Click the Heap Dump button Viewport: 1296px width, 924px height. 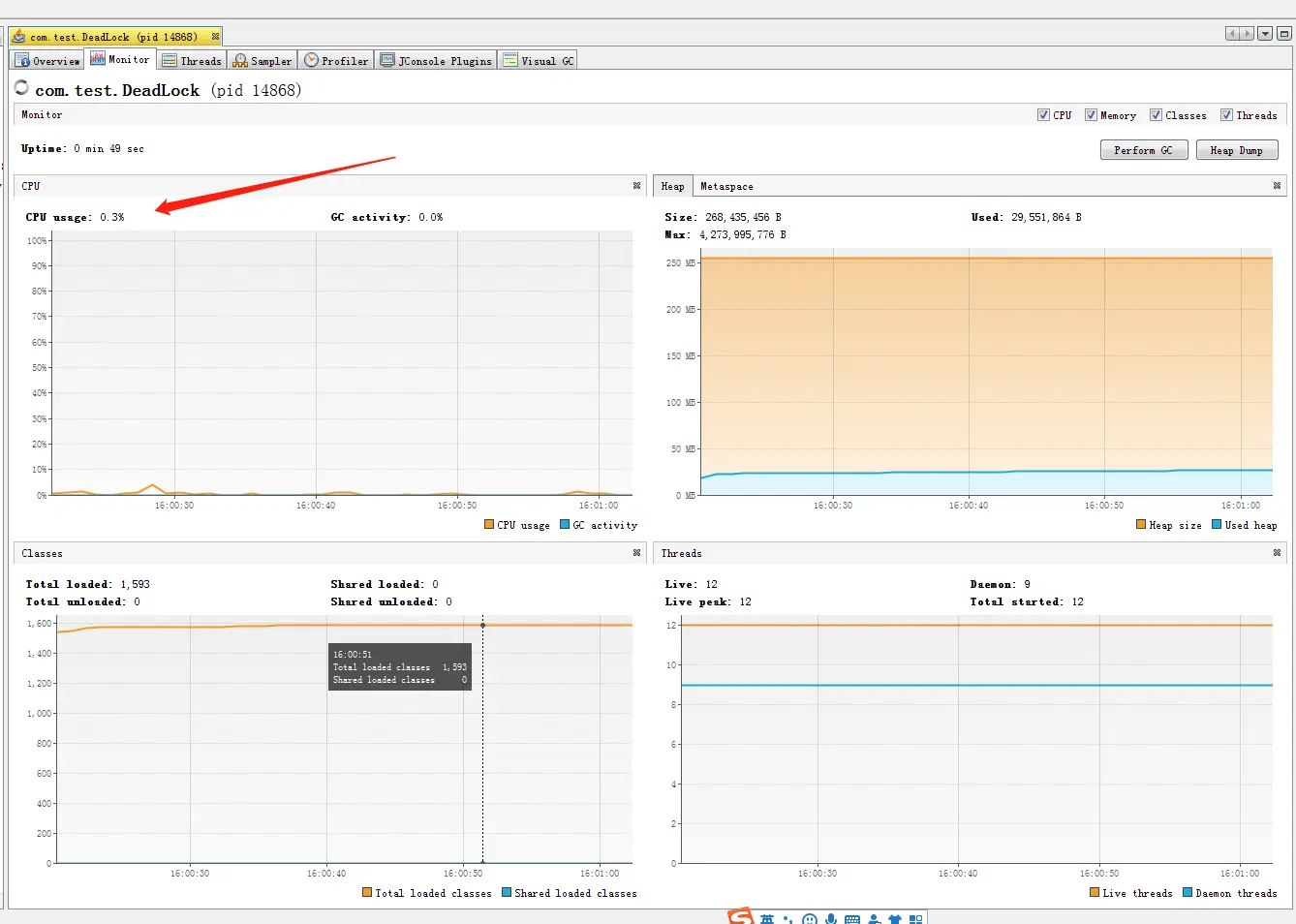tap(1237, 150)
